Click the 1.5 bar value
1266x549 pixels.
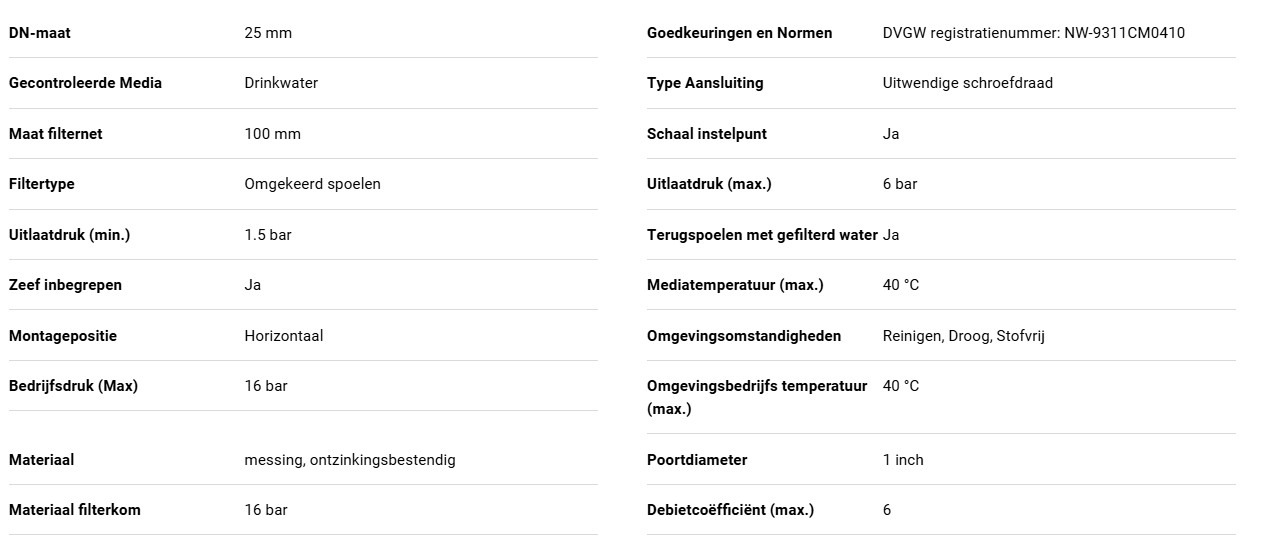(x=268, y=235)
